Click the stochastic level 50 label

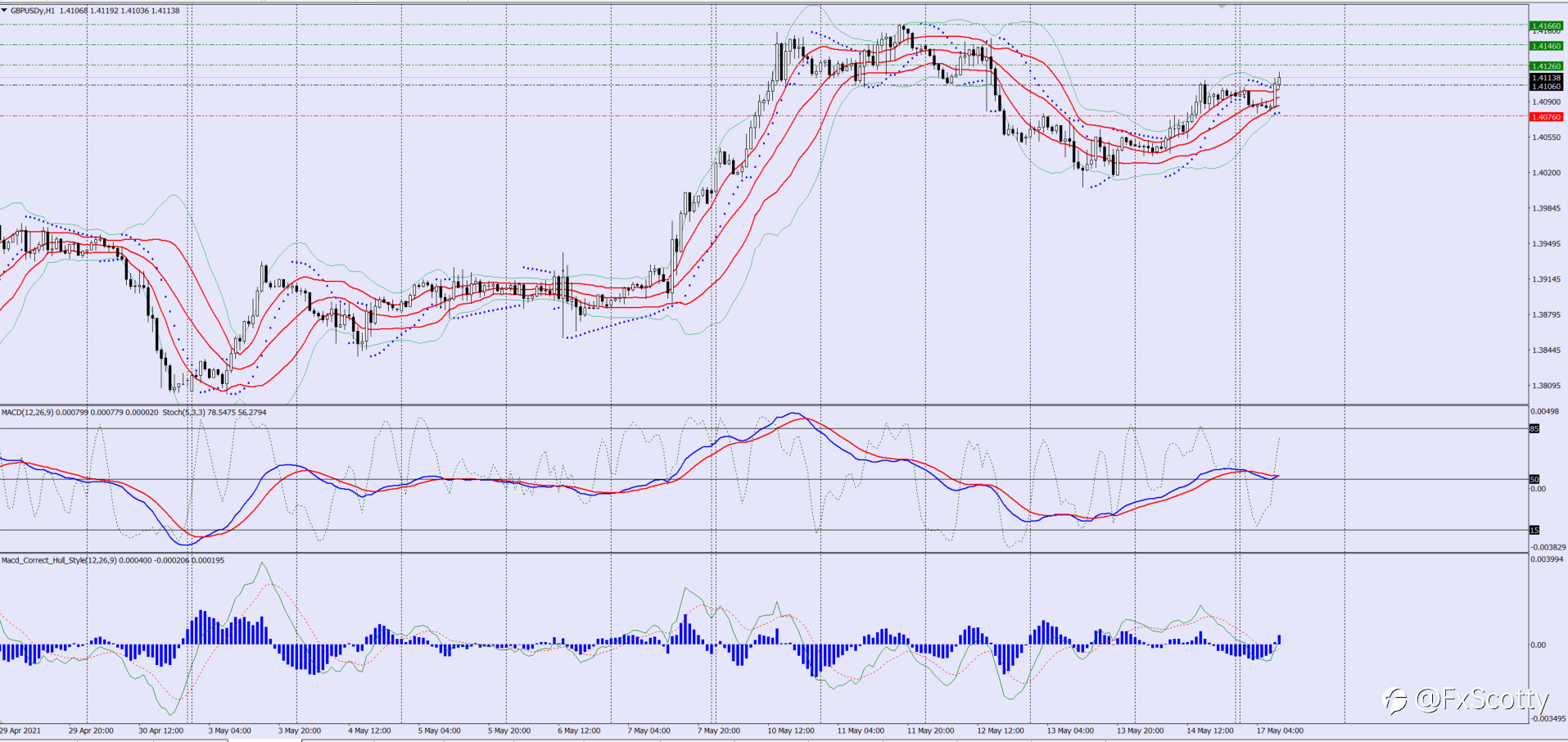1534,479
